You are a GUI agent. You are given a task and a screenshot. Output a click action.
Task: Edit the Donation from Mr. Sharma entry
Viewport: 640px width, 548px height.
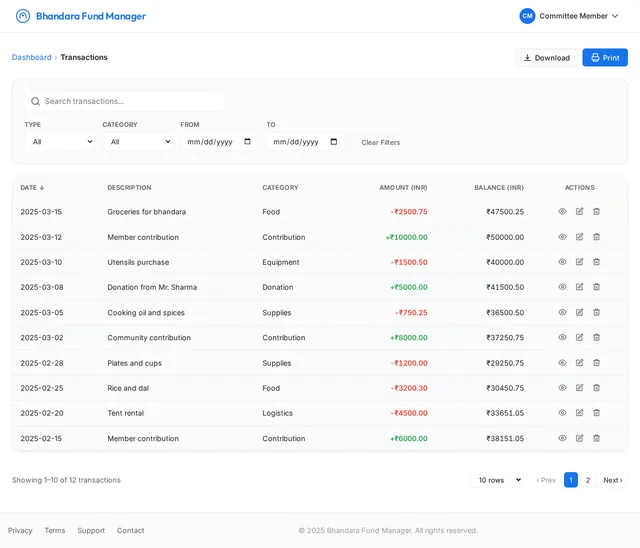click(579, 287)
